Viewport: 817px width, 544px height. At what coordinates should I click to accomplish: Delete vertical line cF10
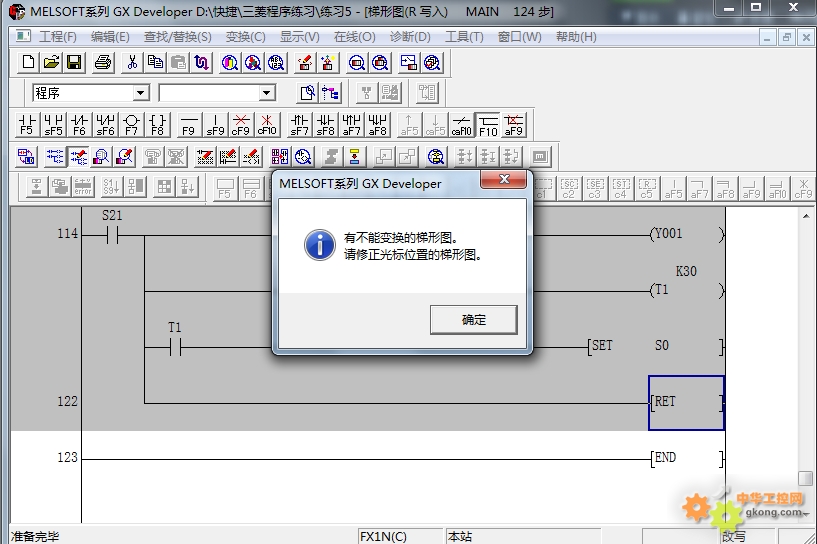tap(267, 125)
